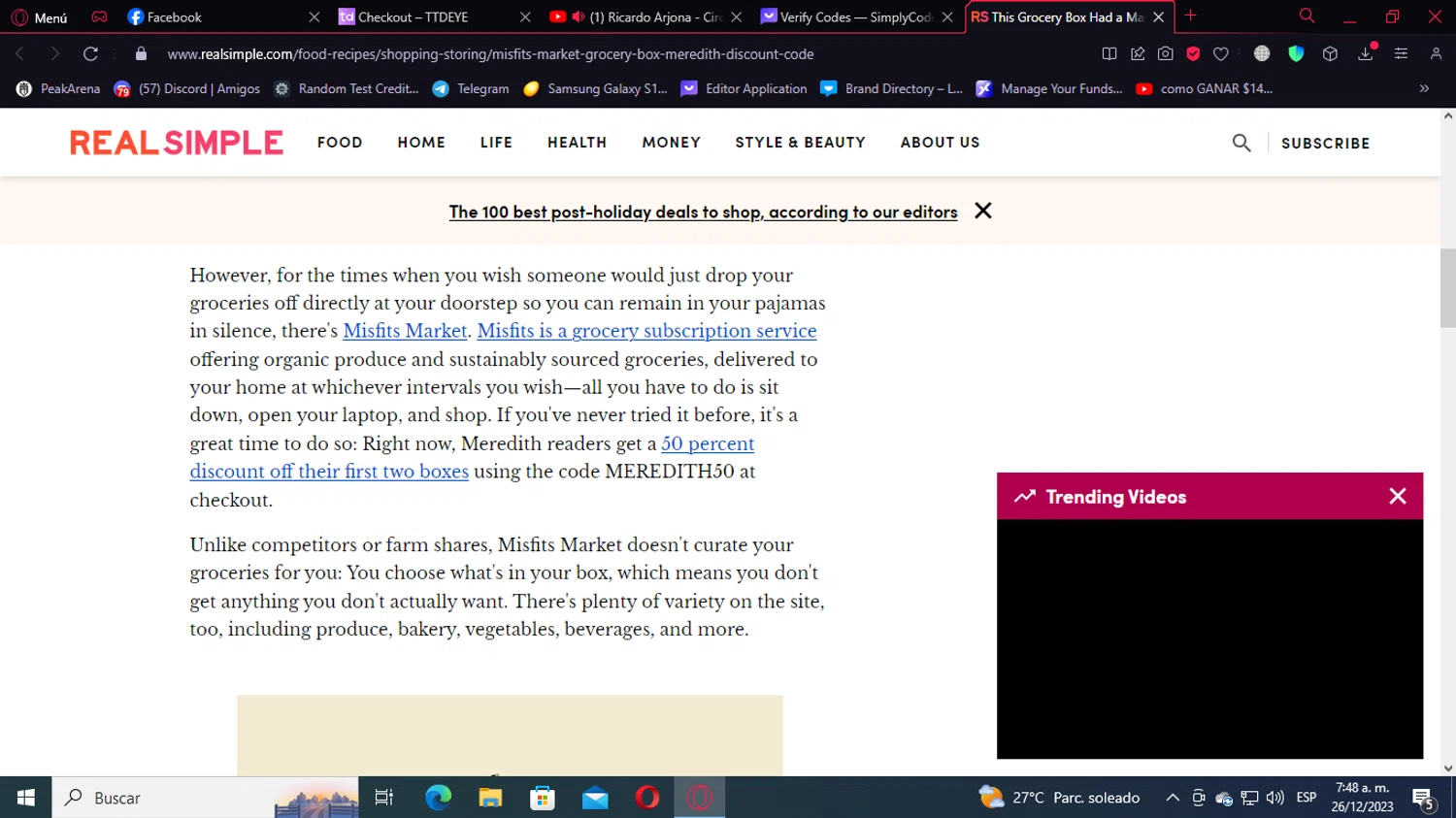
Task: Reload the current page
Action: 90,53
